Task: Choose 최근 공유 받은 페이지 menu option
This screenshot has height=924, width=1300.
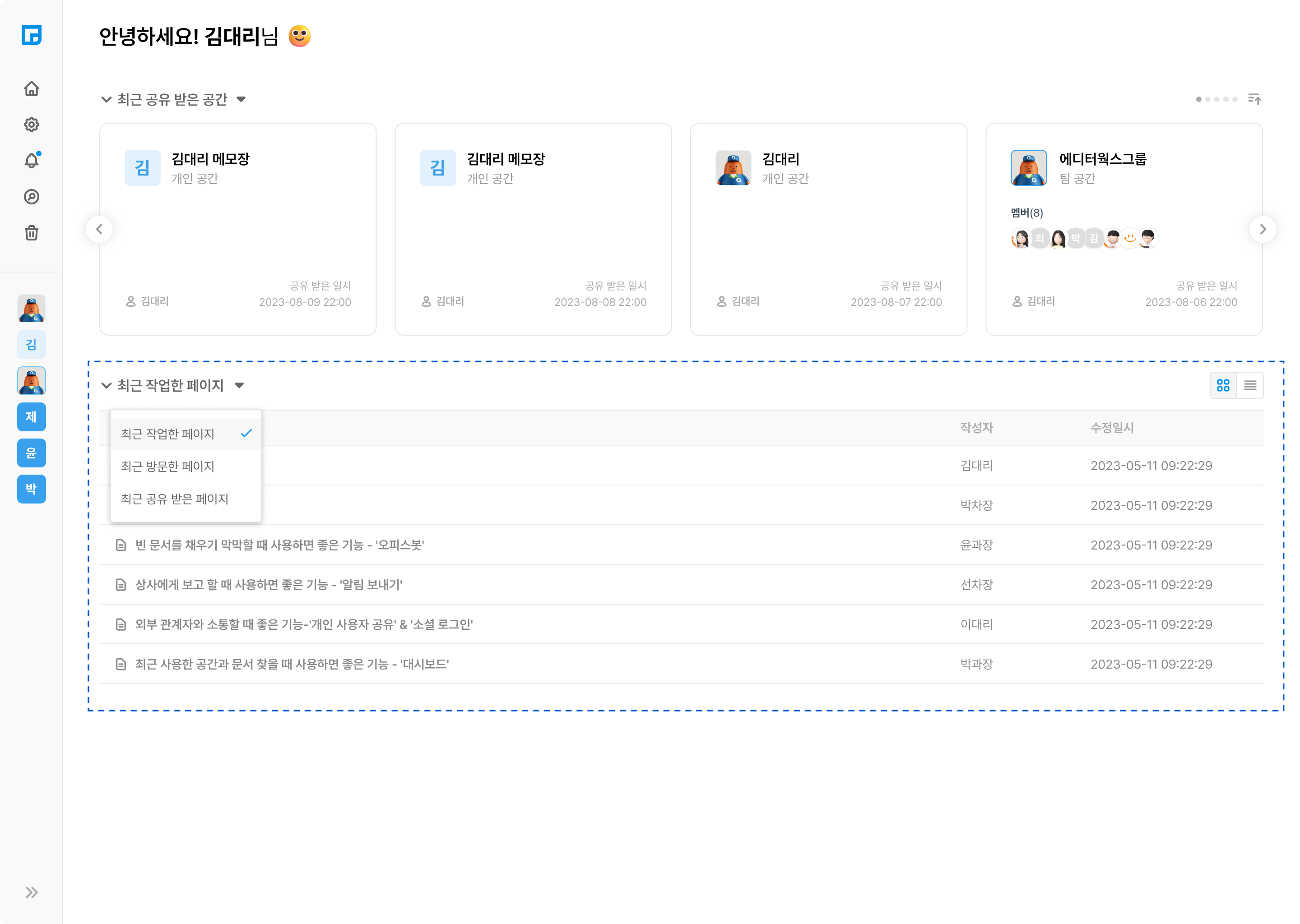Action: point(175,499)
